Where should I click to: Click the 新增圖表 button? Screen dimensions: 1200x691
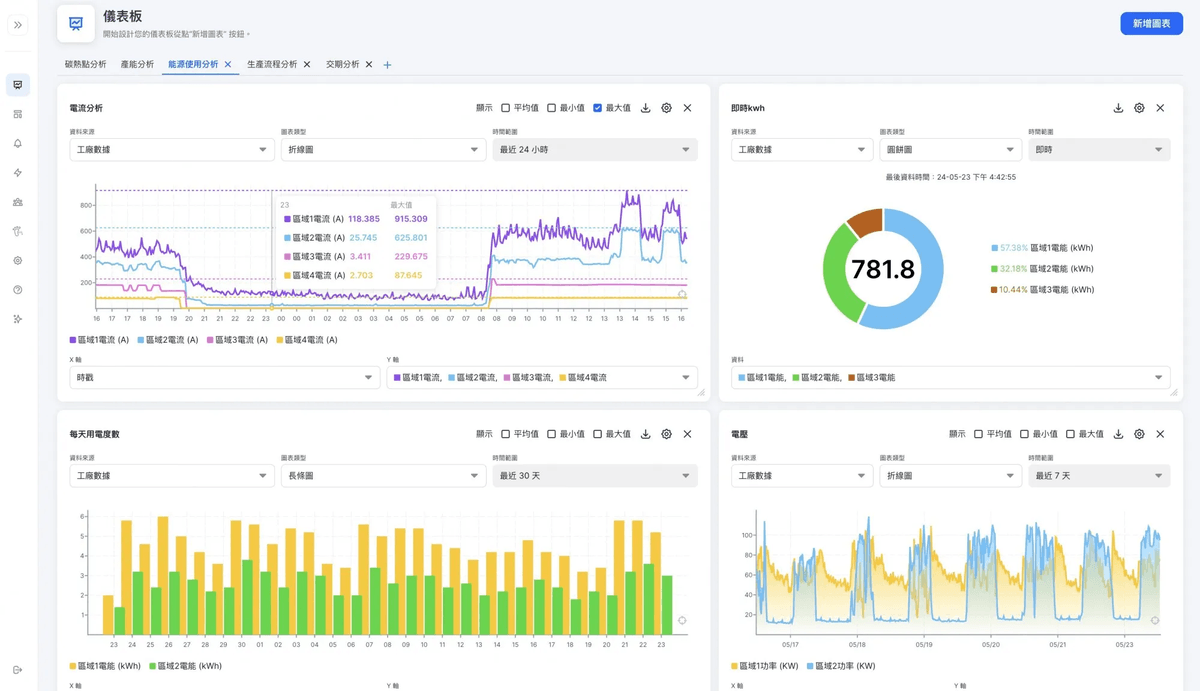click(x=1151, y=23)
